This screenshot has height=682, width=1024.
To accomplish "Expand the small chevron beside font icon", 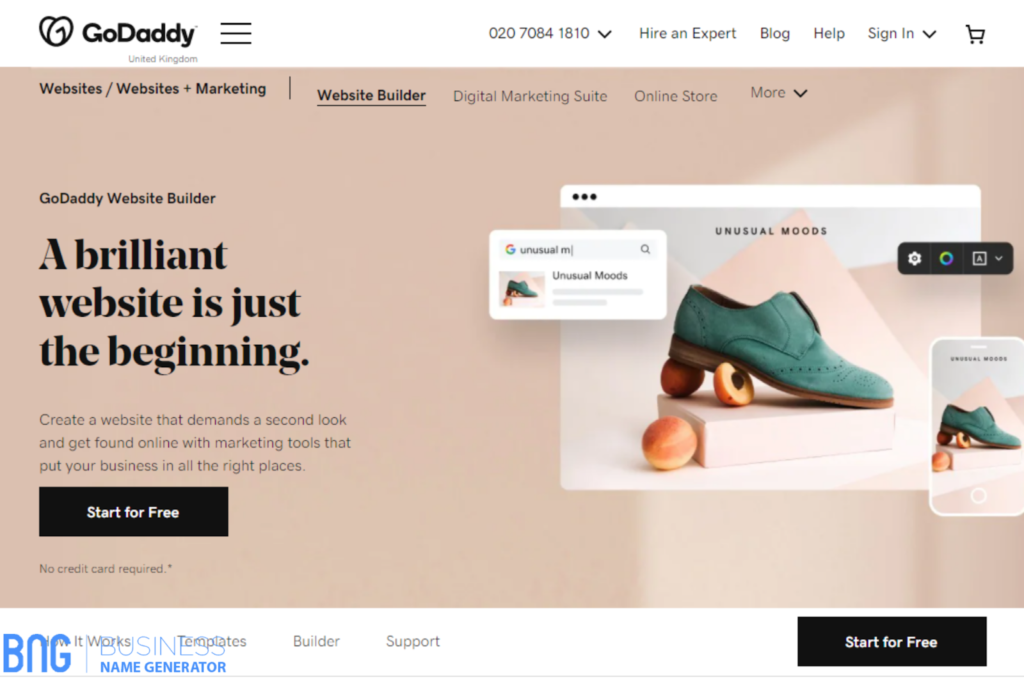I will pos(999,259).
